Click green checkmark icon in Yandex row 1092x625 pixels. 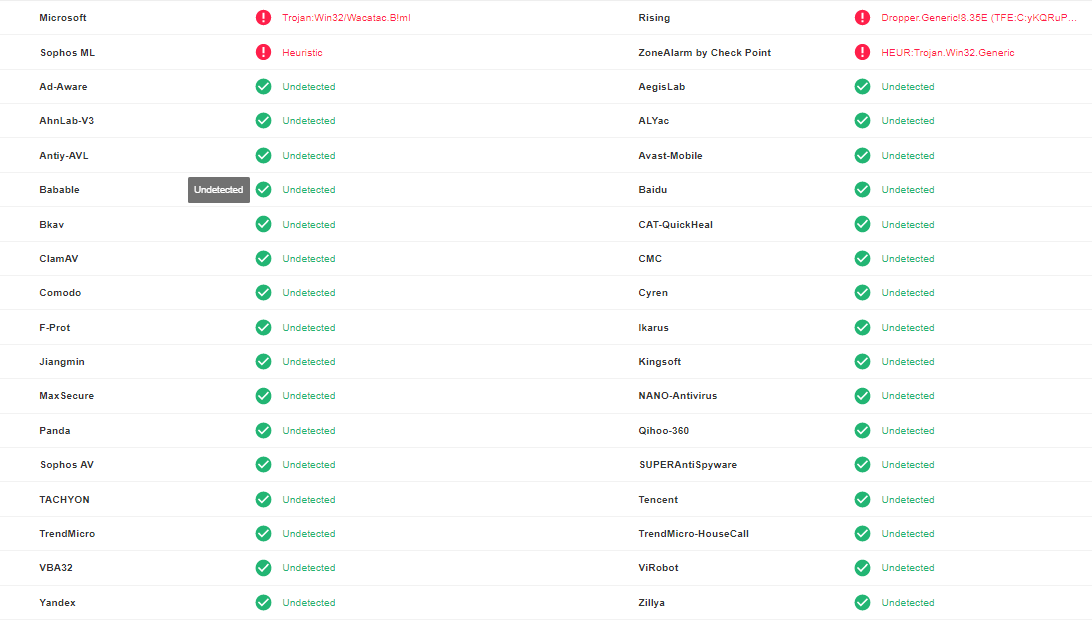click(x=263, y=603)
